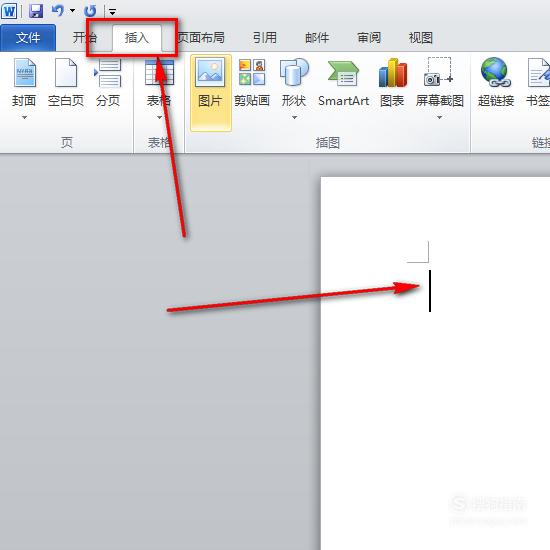Redo the last action
The width and height of the screenshot is (550, 550).
pos(90,11)
